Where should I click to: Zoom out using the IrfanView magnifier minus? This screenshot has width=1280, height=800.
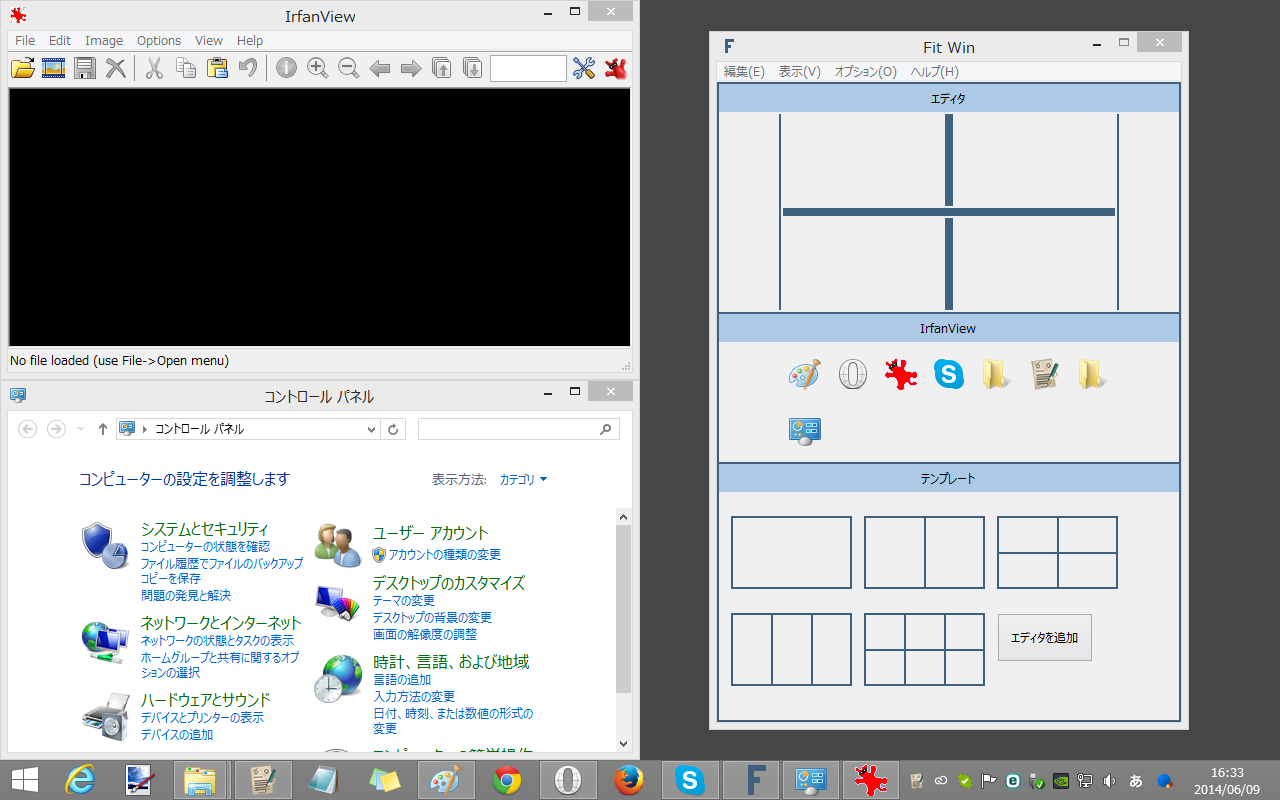(x=349, y=68)
